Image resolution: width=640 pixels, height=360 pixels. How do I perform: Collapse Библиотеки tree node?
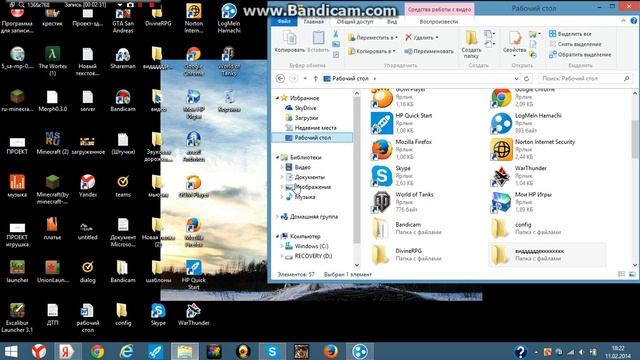click(x=278, y=157)
